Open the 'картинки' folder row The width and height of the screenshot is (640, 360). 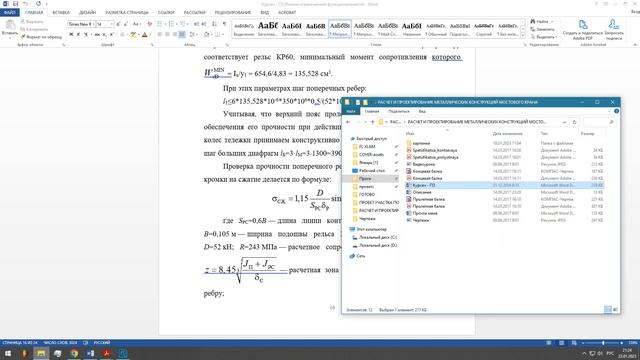(x=504, y=143)
